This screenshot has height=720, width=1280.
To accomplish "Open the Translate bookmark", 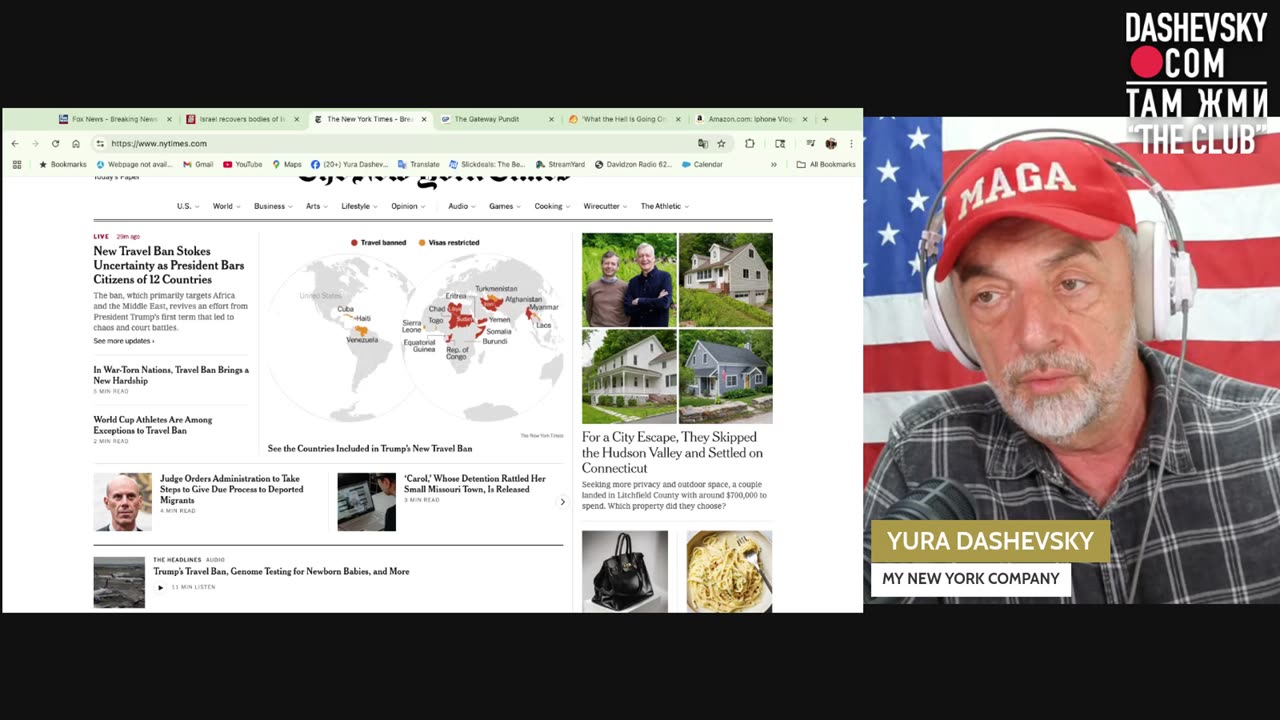I will [418, 164].
